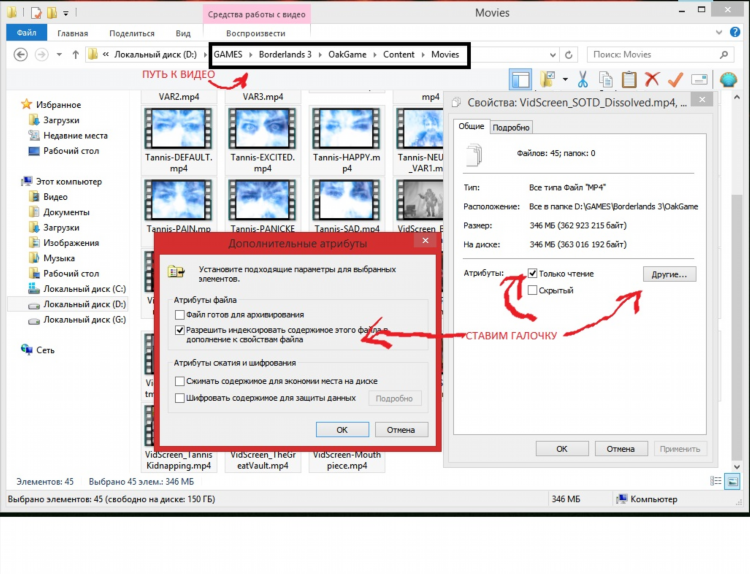Open the Видео library folder

55,197
